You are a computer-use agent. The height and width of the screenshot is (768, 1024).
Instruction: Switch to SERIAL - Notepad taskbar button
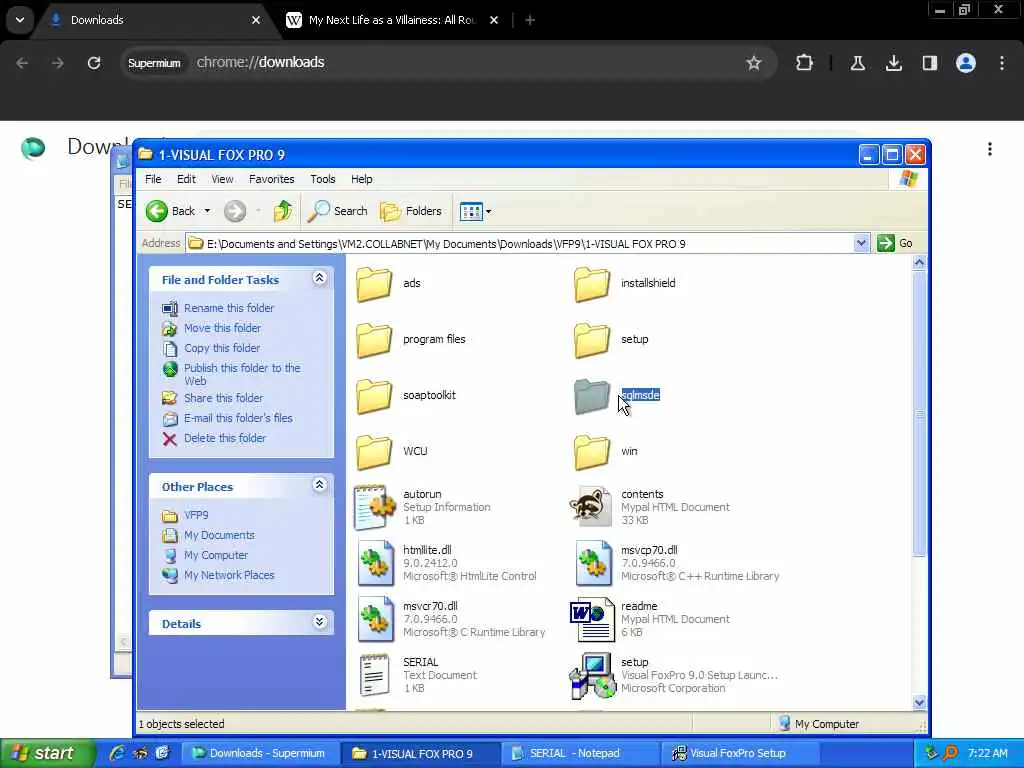pos(580,754)
